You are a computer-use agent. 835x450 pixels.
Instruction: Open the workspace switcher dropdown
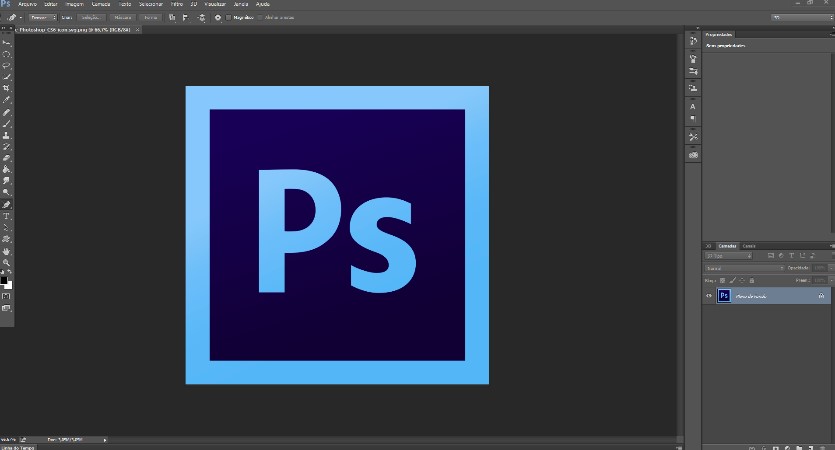click(803, 18)
